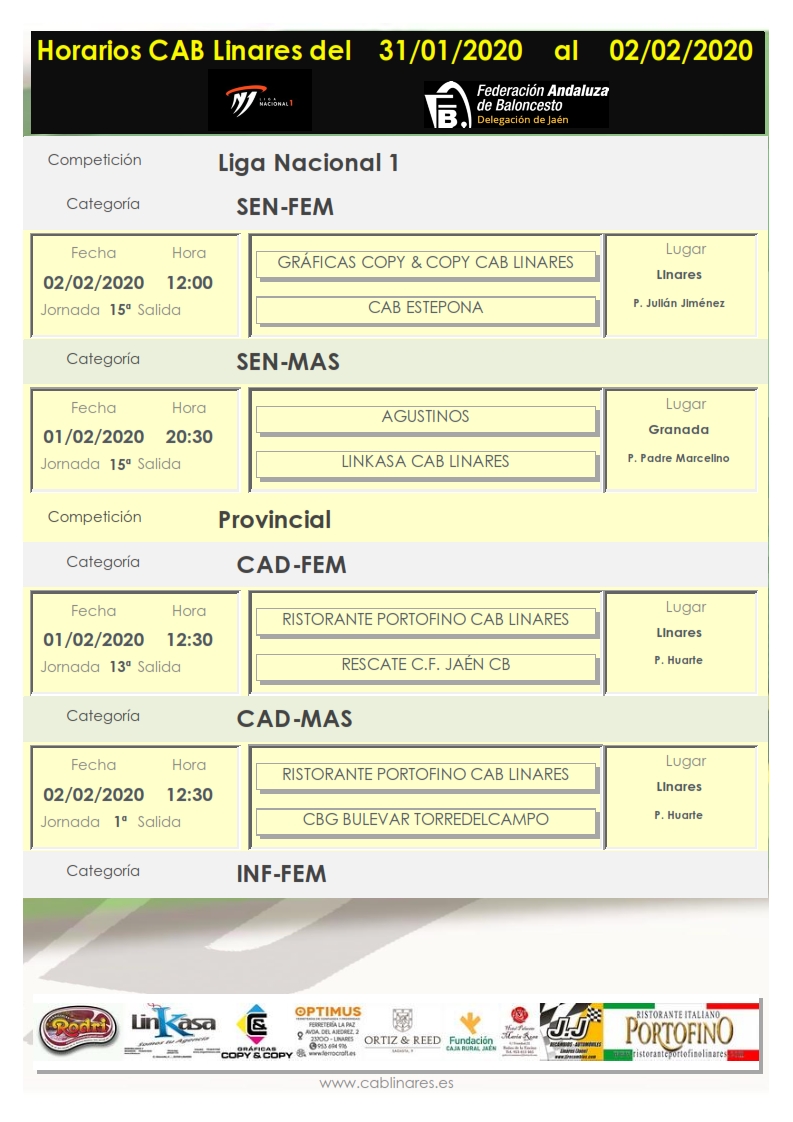This screenshot has height=1122, width=793.
Task: Click the J.J Recambios Automóviles logo
Action: point(571,1031)
